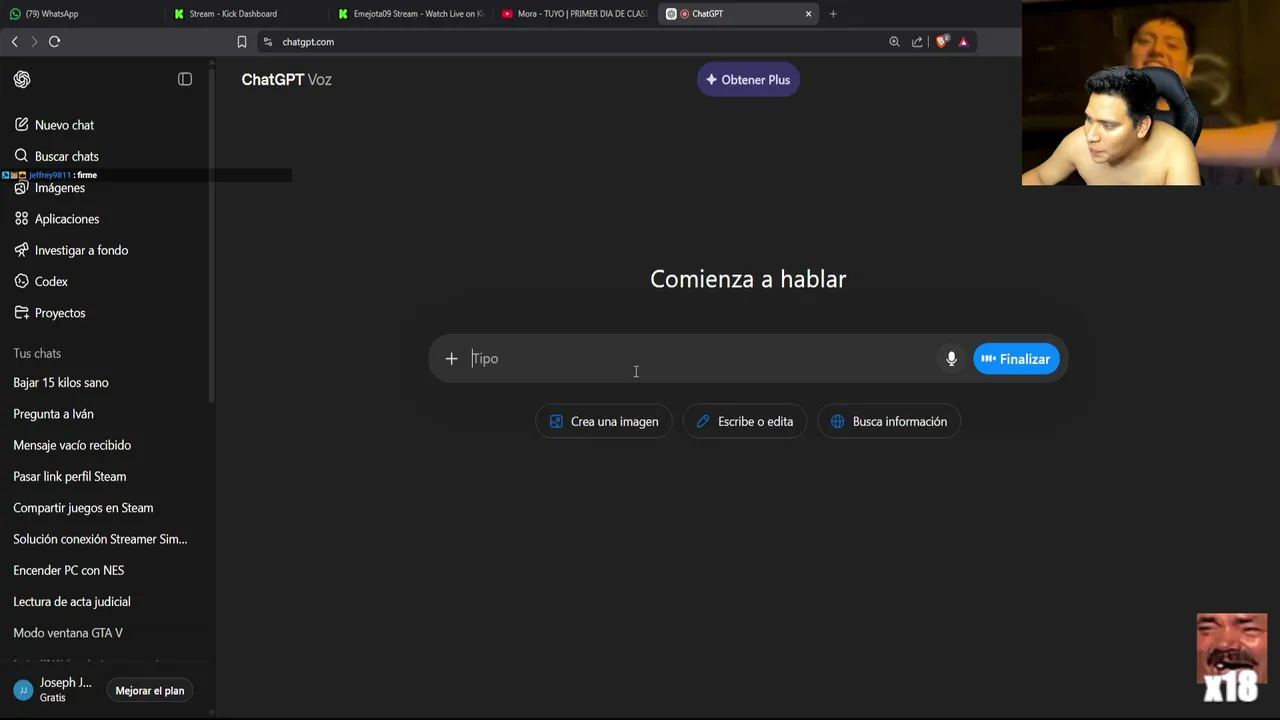The image size is (1280, 720).
Task: Switch to Stream - Kick Dashboard tab
Action: click(245, 14)
